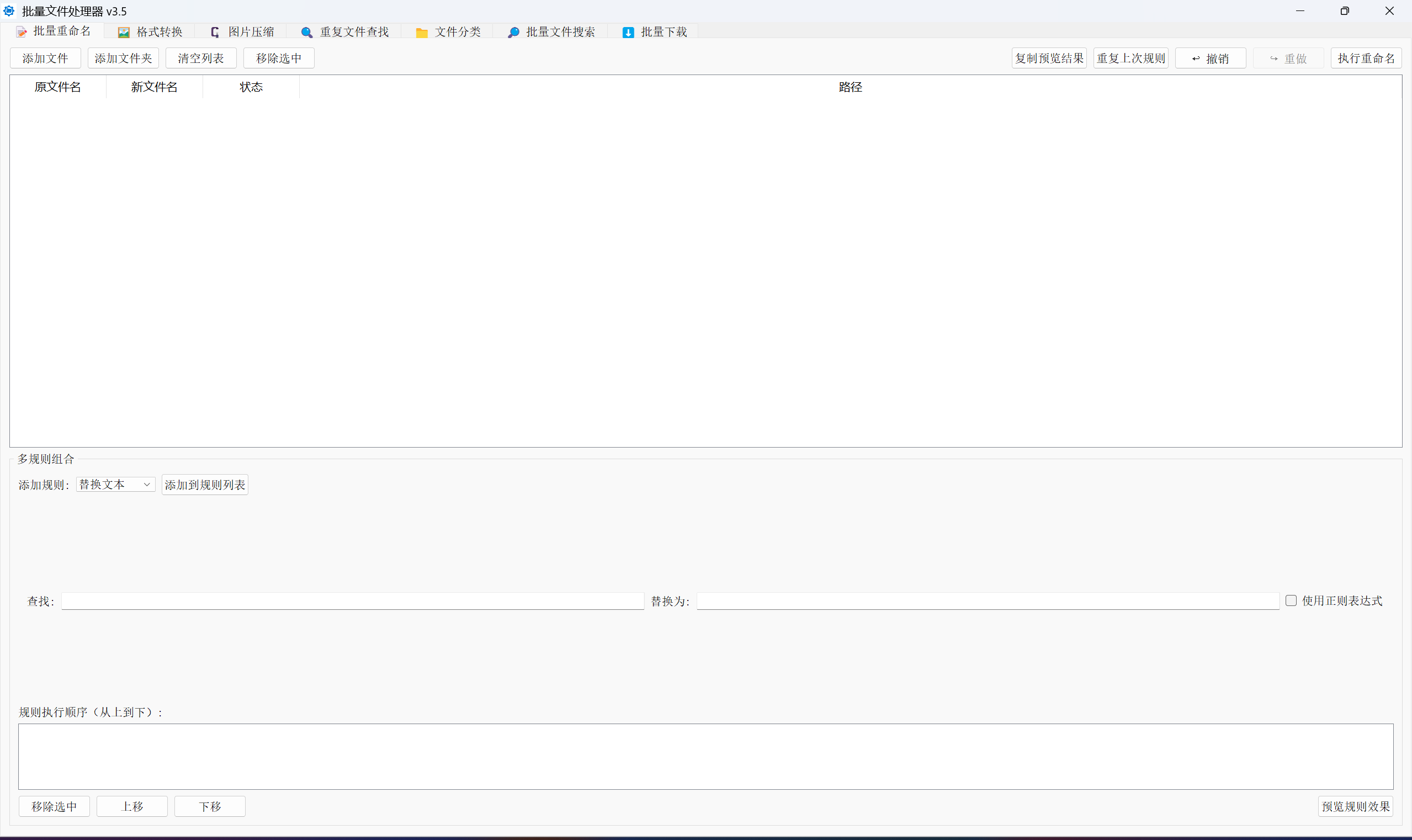1412x840 pixels.
Task: Select the 批量重命名 tab
Action: pyautogui.click(x=53, y=30)
